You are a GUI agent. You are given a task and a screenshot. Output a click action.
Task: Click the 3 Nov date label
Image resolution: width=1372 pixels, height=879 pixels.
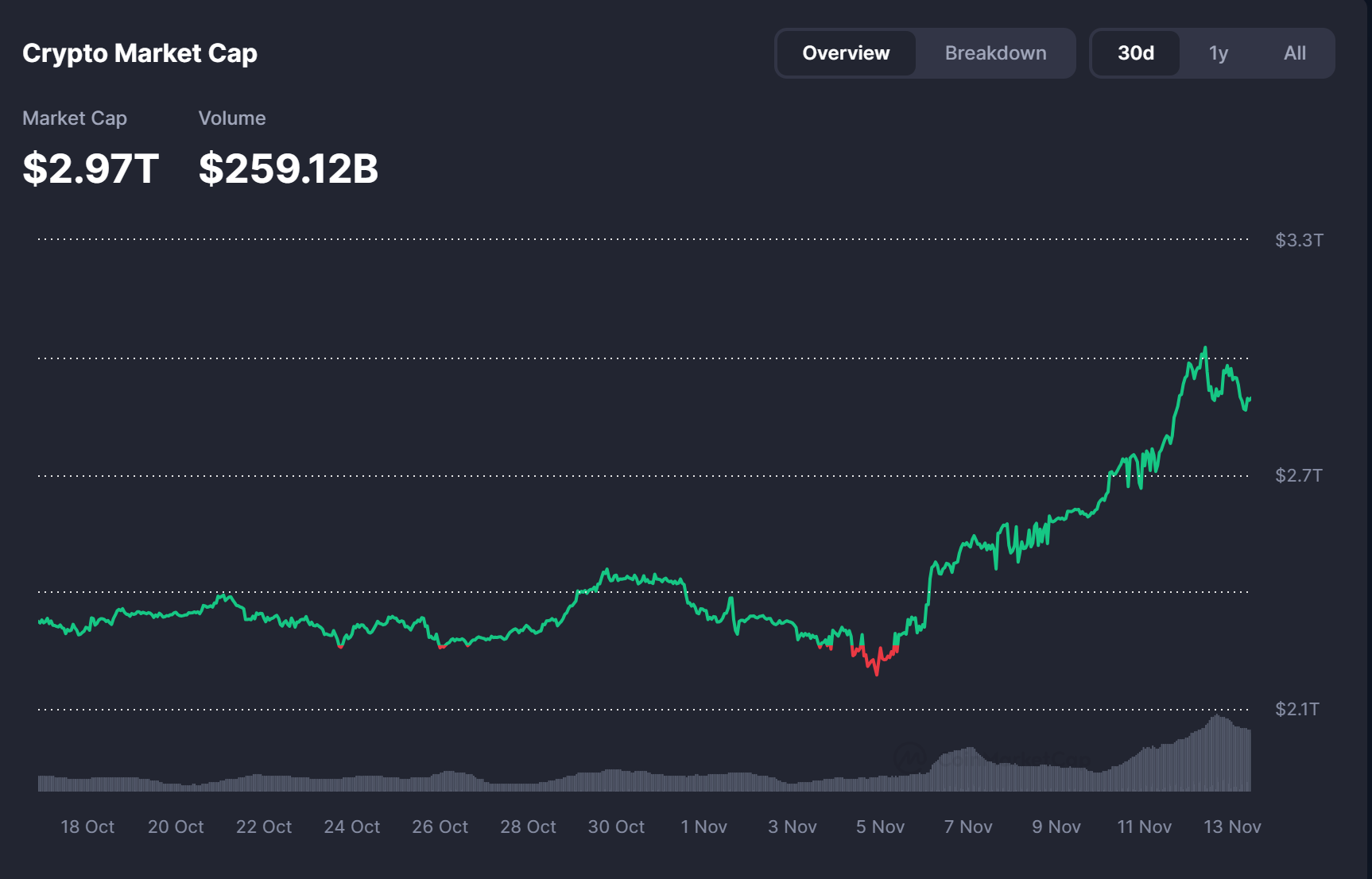[x=793, y=827]
